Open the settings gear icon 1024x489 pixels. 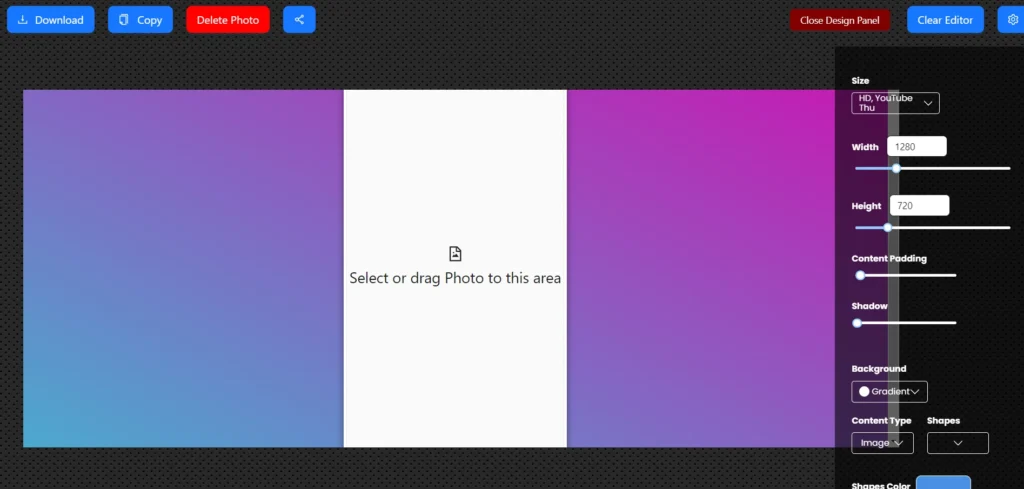point(1013,20)
